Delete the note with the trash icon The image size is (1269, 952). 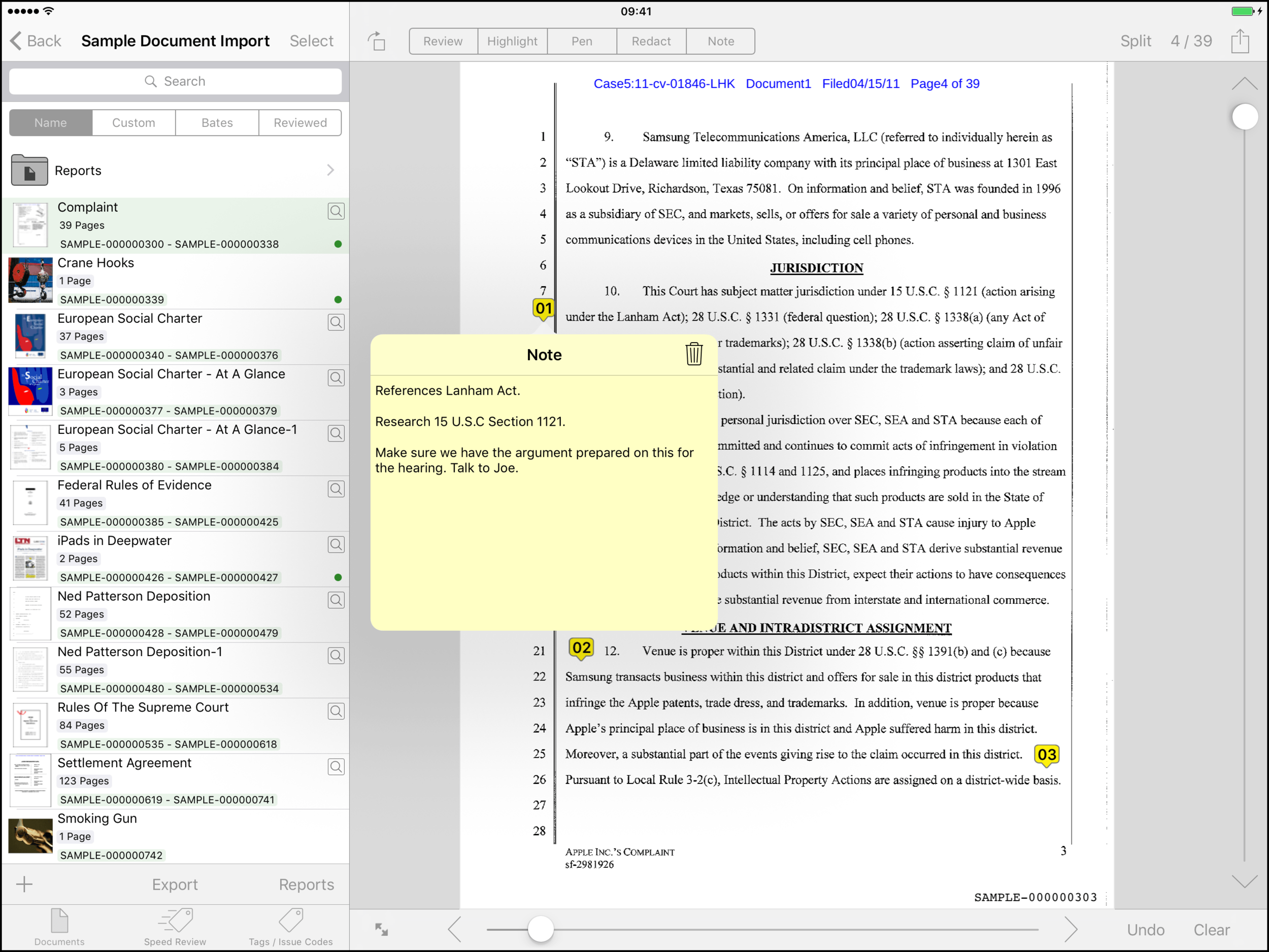click(x=693, y=354)
